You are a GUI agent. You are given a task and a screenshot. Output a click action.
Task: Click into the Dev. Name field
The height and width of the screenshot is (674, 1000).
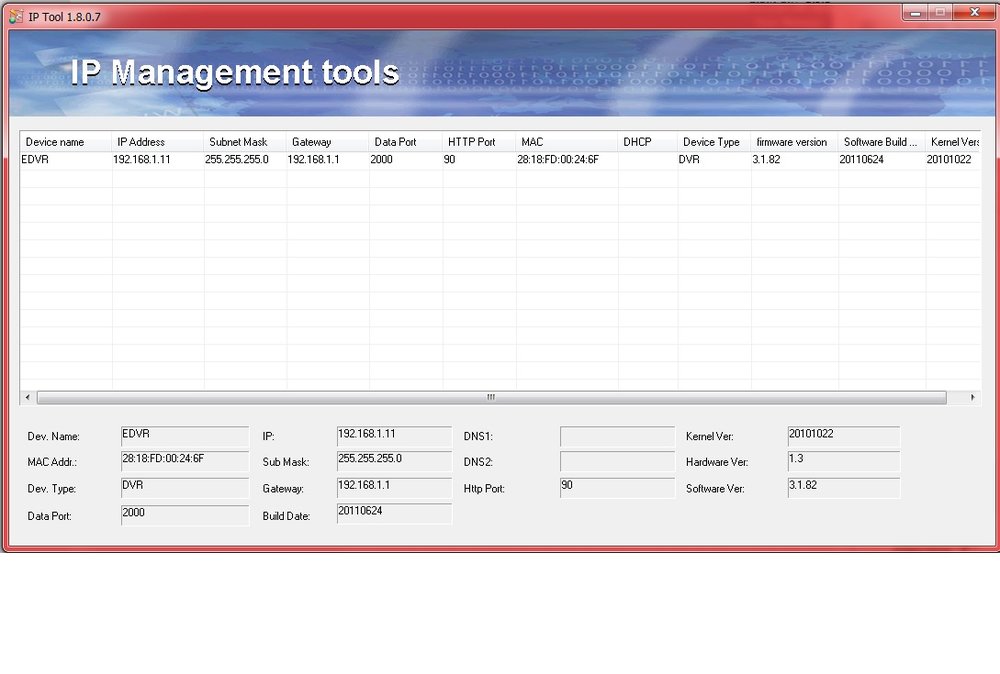185,436
